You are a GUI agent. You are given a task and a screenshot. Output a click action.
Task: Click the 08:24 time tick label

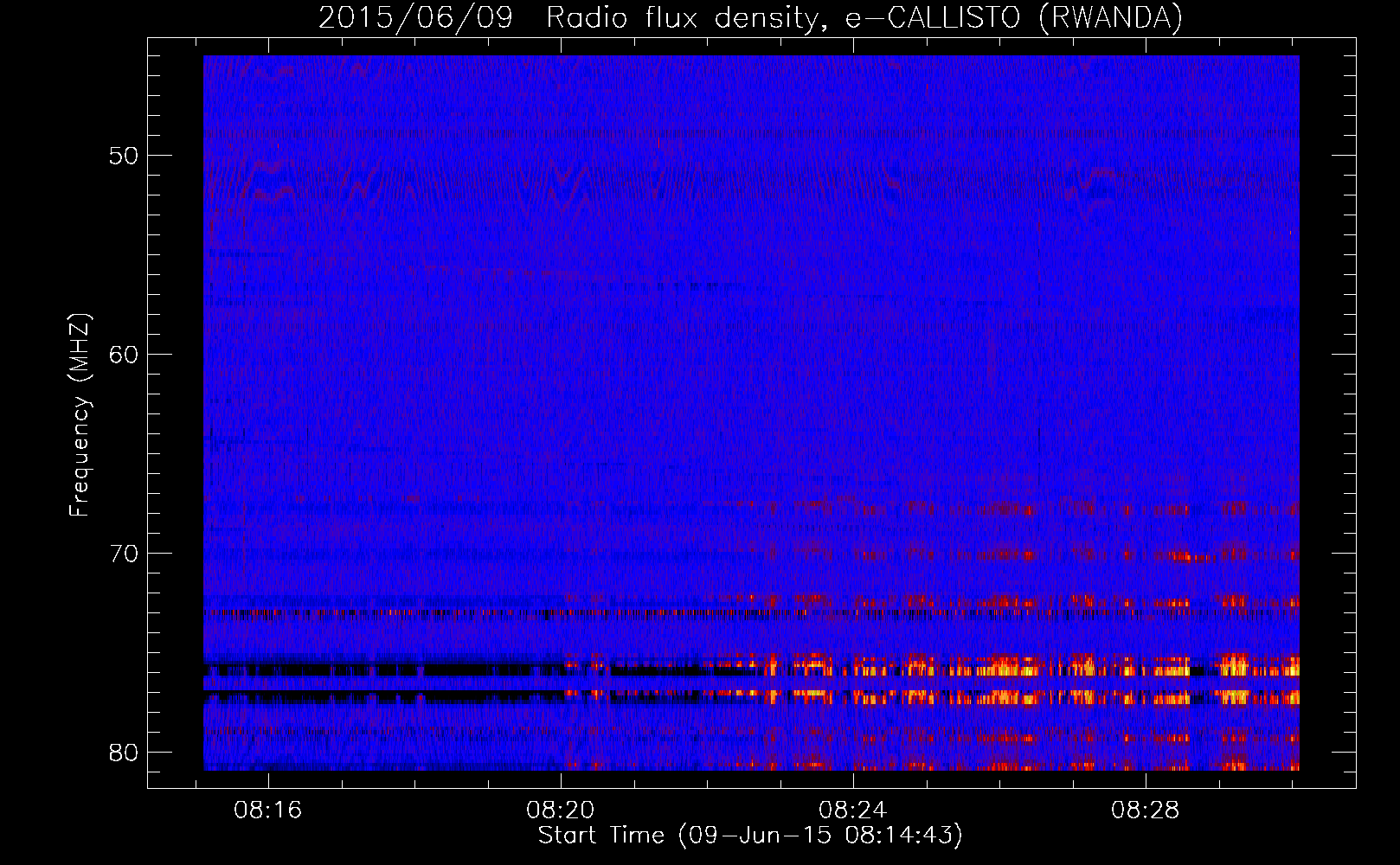click(853, 810)
